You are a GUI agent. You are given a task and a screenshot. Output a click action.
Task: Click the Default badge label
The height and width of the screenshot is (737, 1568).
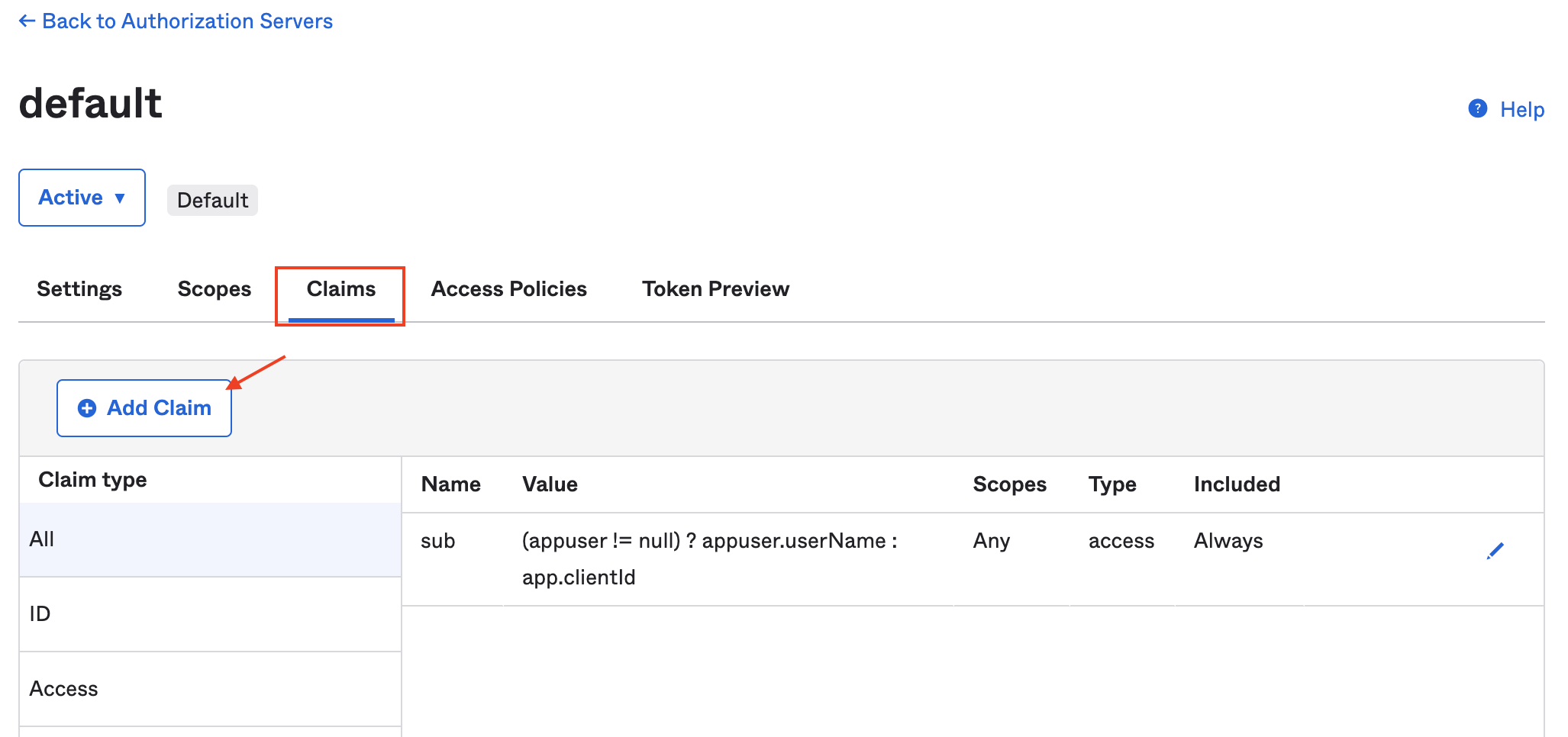212,201
